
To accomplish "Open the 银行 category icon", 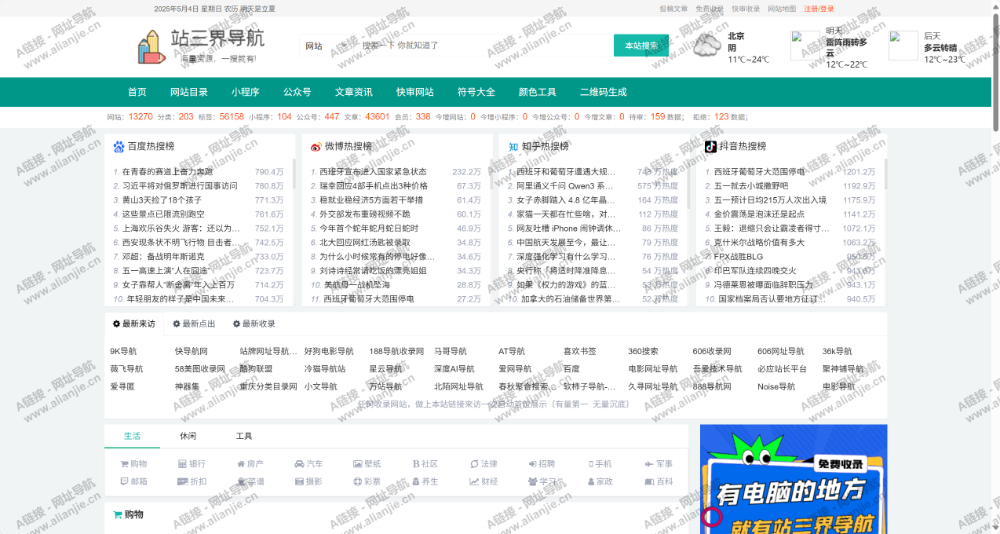I will point(182,464).
